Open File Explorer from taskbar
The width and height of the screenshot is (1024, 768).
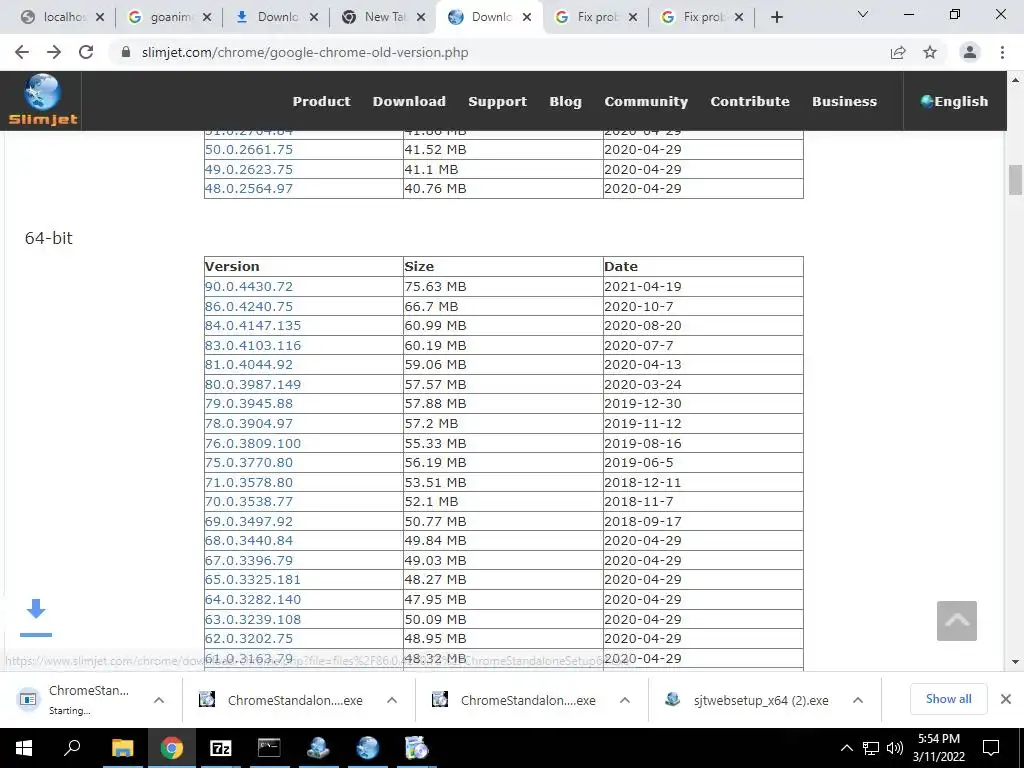(122, 748)
